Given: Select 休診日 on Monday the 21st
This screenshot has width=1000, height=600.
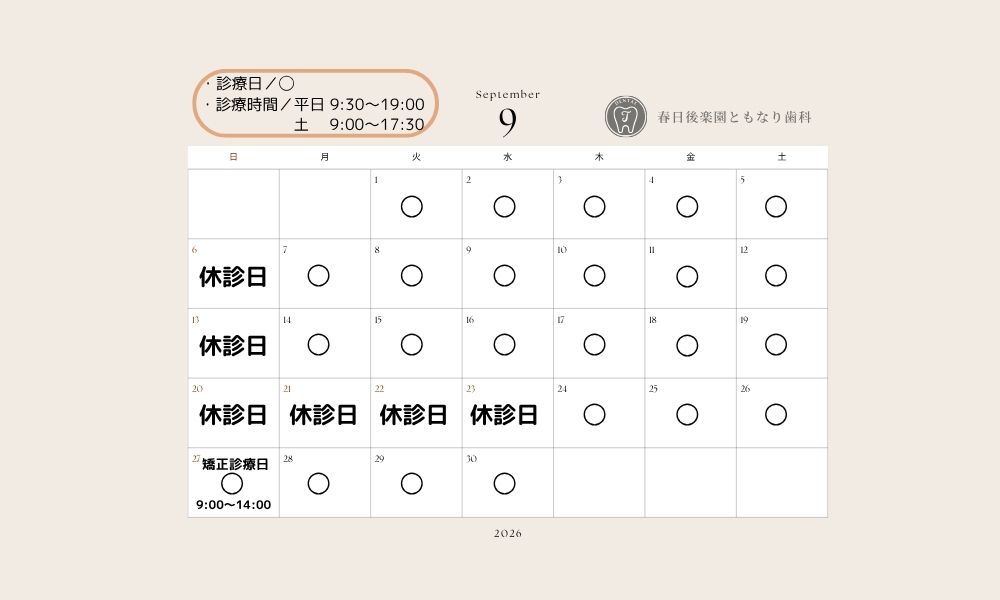Looking at the screenshot, I should click(x=323, y=415).
